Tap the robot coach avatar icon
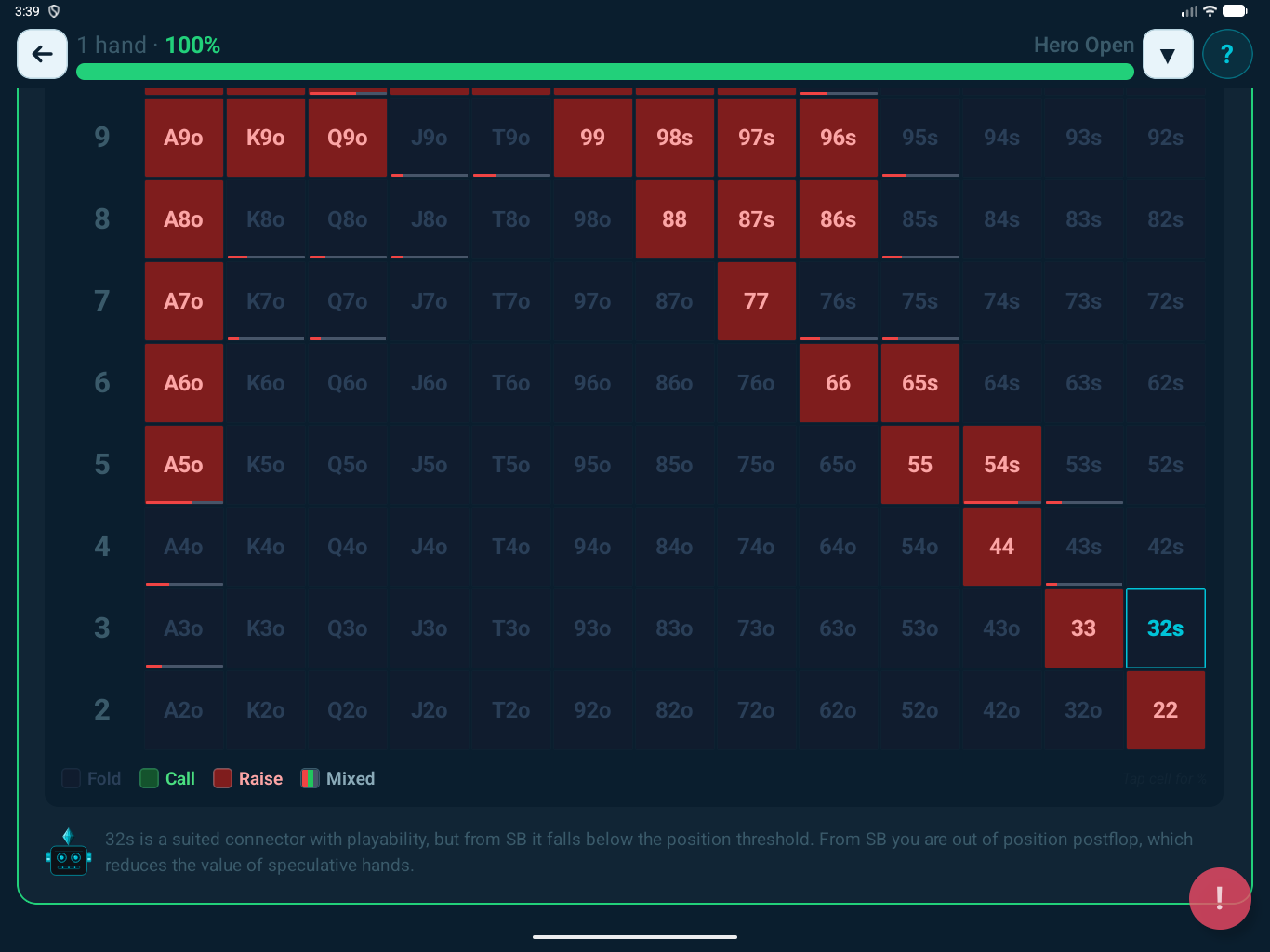This screenshot has width=1270, height=952. [68, 853]
